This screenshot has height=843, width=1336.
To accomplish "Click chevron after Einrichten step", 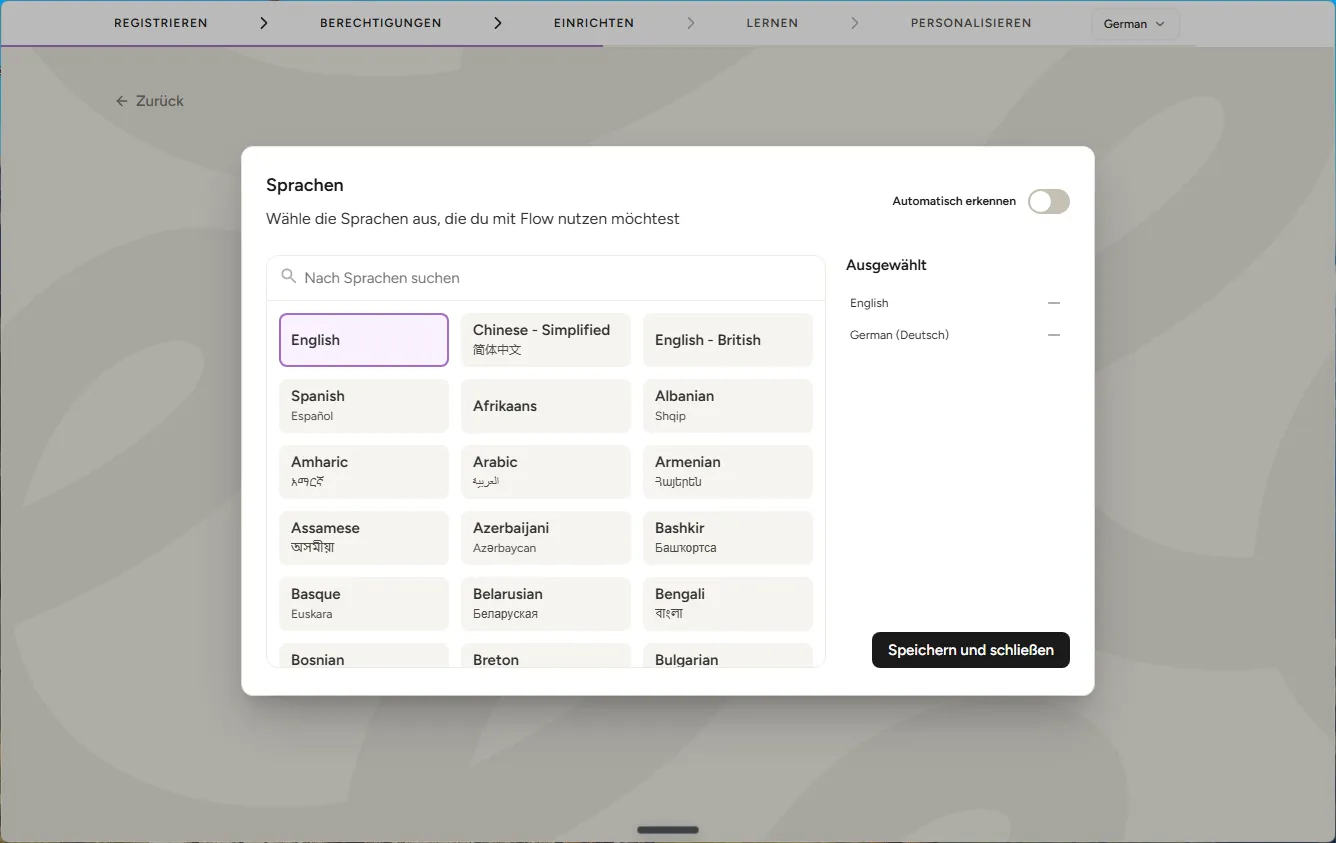I will pyautogui.click(x=691, y=23).
